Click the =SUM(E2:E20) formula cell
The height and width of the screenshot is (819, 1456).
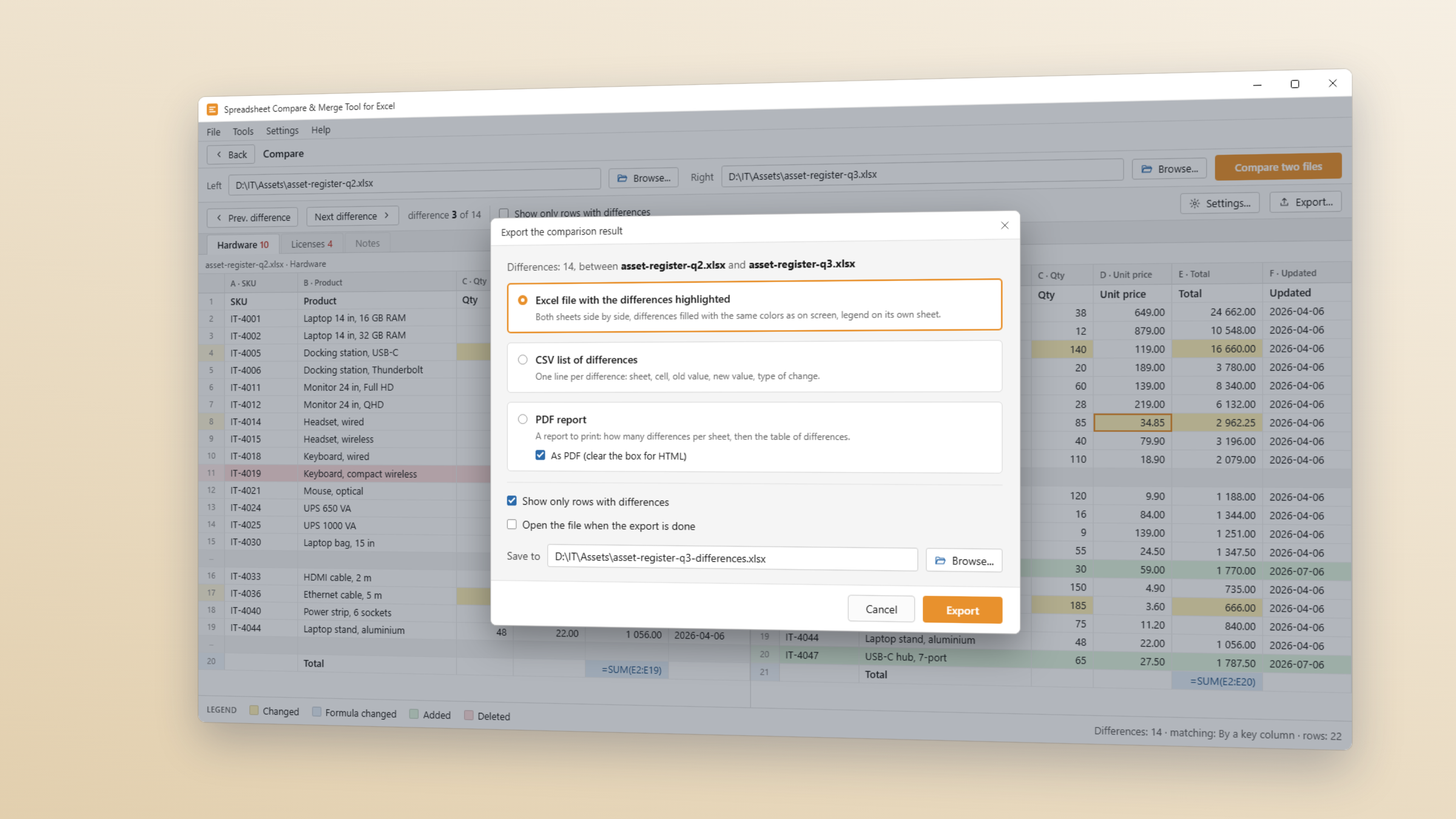(1217, 681)
